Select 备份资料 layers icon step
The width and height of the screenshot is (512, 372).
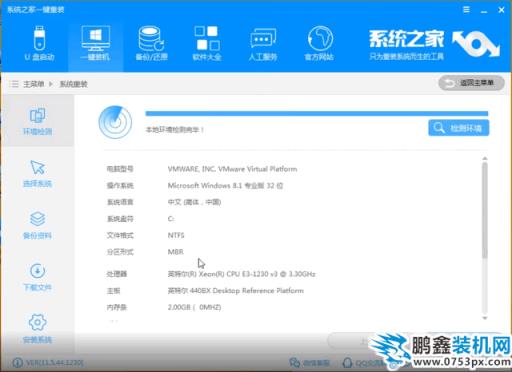[37, 225]
